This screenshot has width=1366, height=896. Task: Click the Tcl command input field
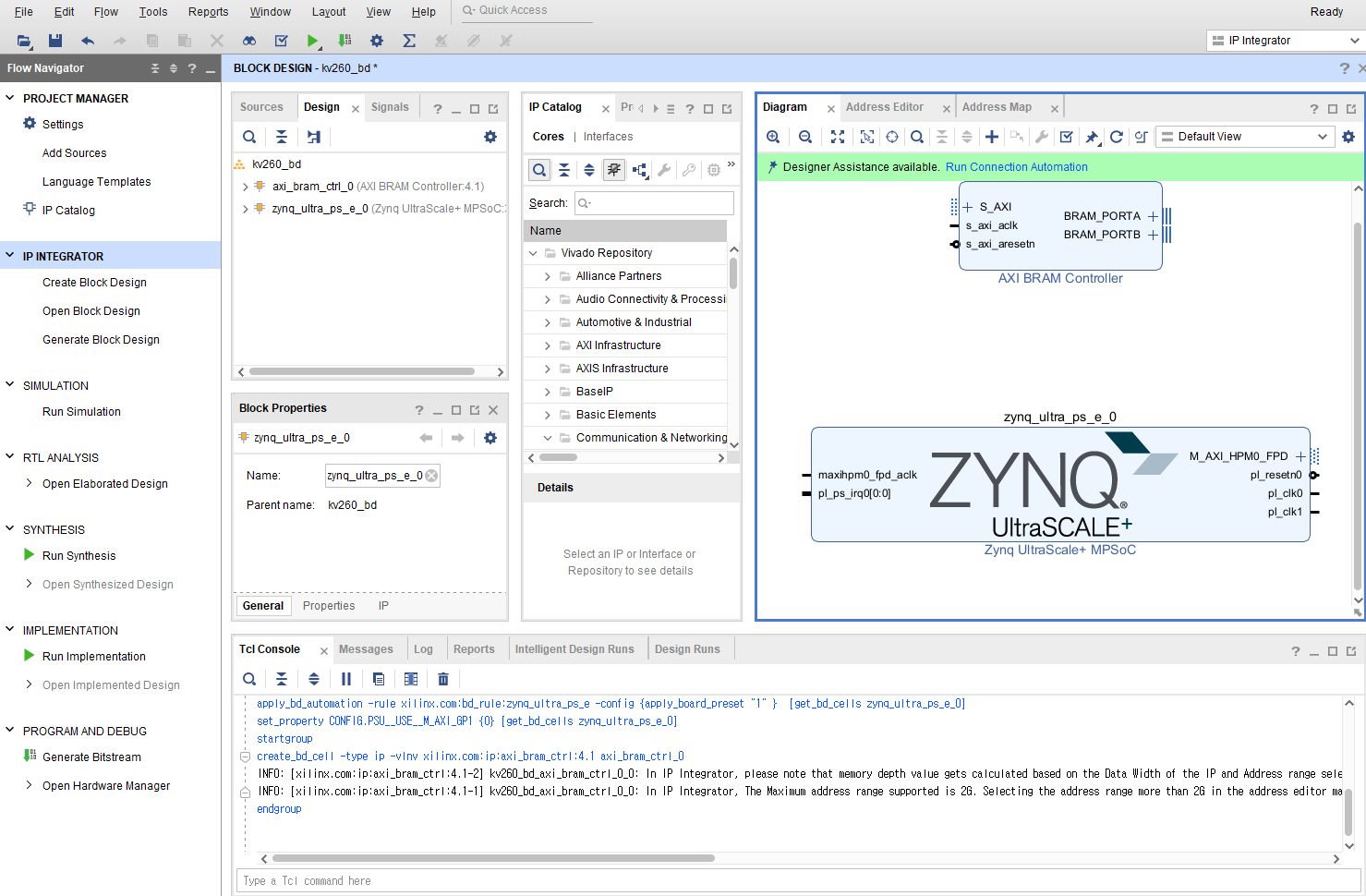pos(799,881)
